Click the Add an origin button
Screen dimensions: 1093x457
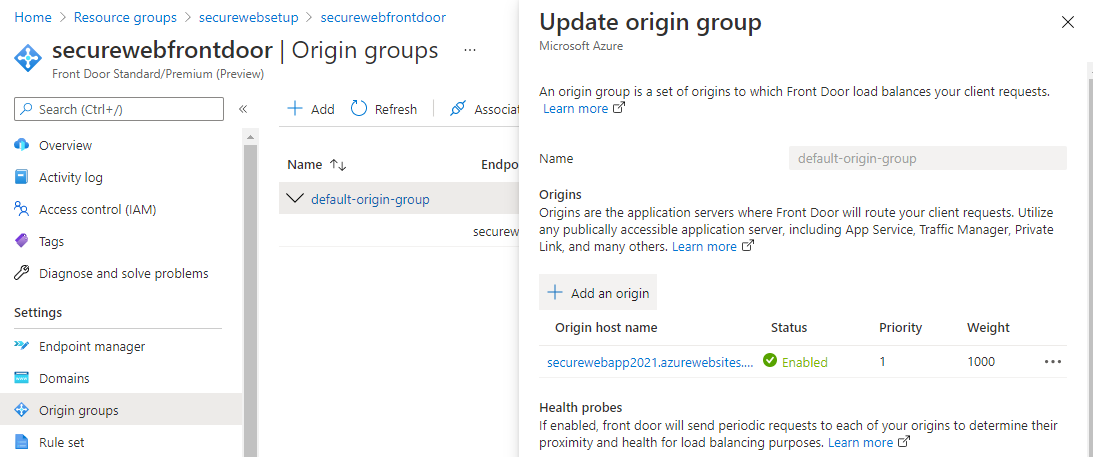tap(598, 293)
